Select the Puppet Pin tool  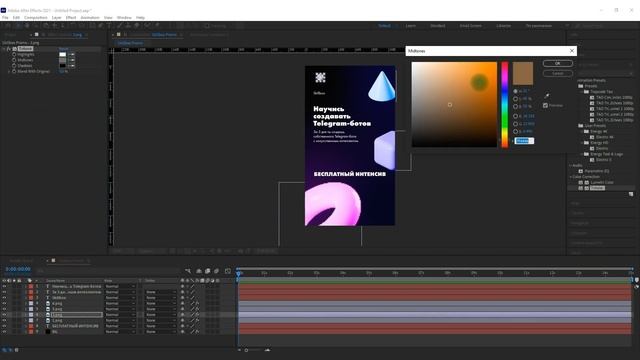pyautogui.click(x=157, y=25)
